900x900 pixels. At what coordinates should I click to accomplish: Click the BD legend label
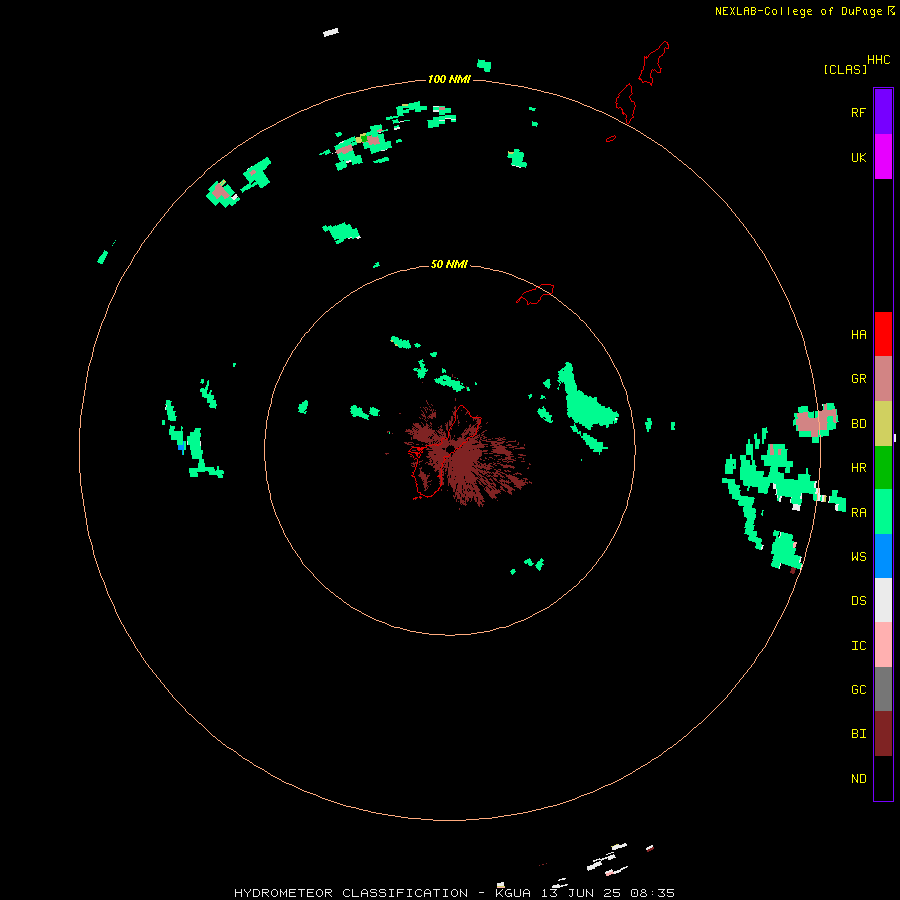[x=859, y=424]
